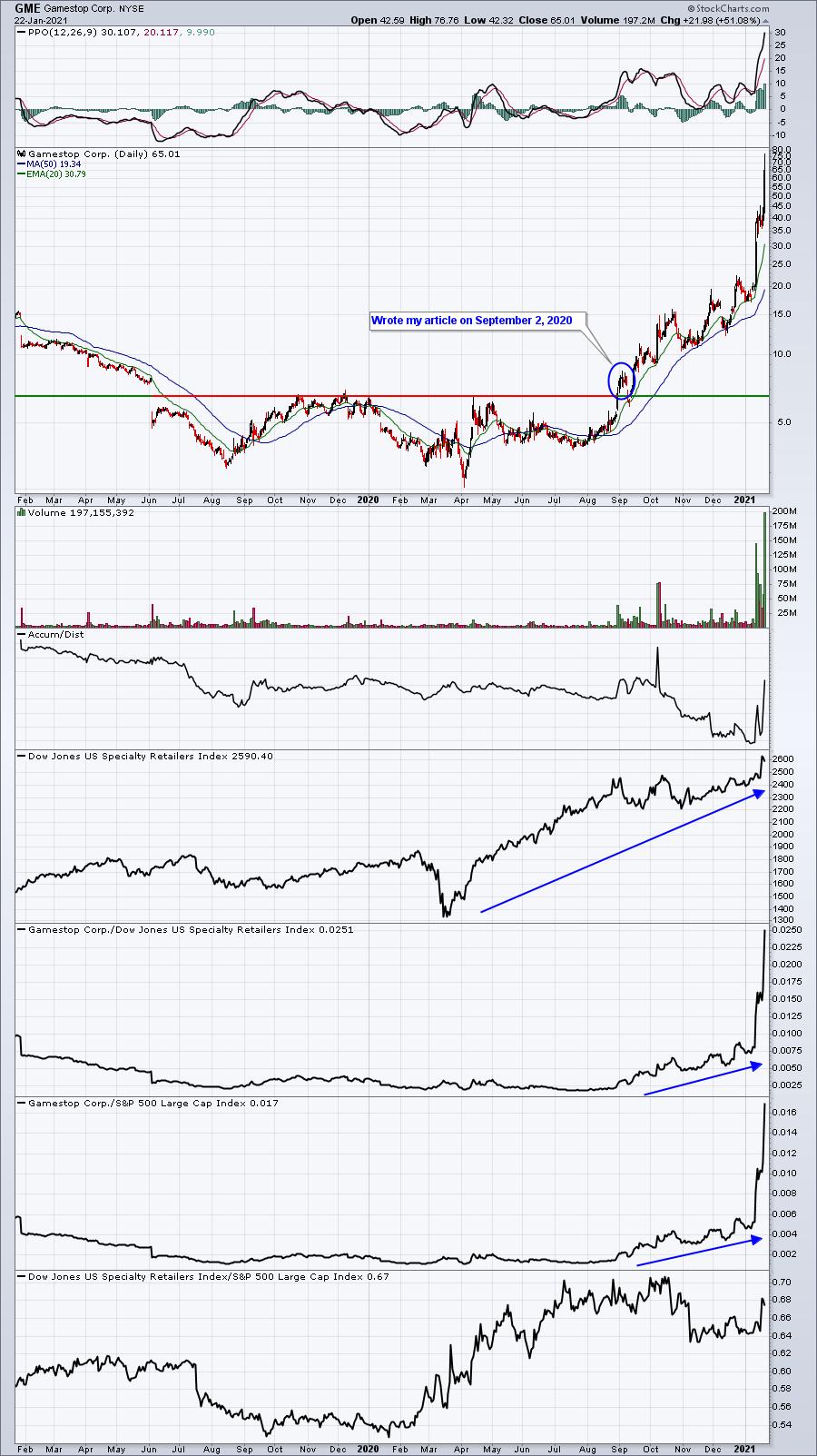Viewport: 817px width, 1456px height.
Task: Click the GME ticker symbol in header
Action: [x=27, y=8]
